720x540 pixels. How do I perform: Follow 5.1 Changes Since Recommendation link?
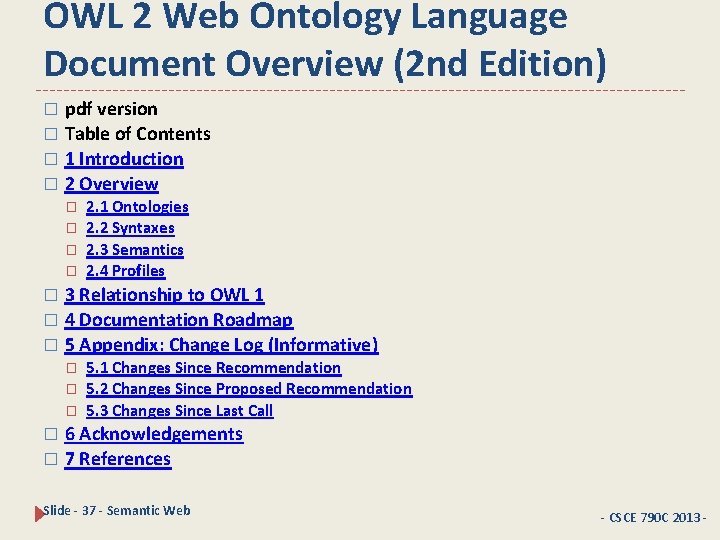click(x=214, y=368)
